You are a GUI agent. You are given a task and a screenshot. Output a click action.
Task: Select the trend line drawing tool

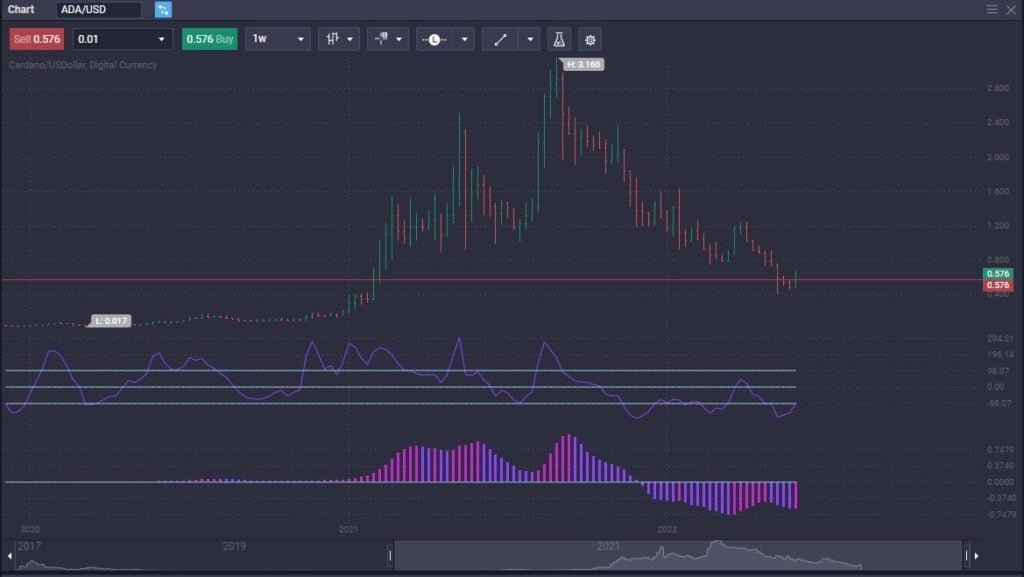pos(502,39)
